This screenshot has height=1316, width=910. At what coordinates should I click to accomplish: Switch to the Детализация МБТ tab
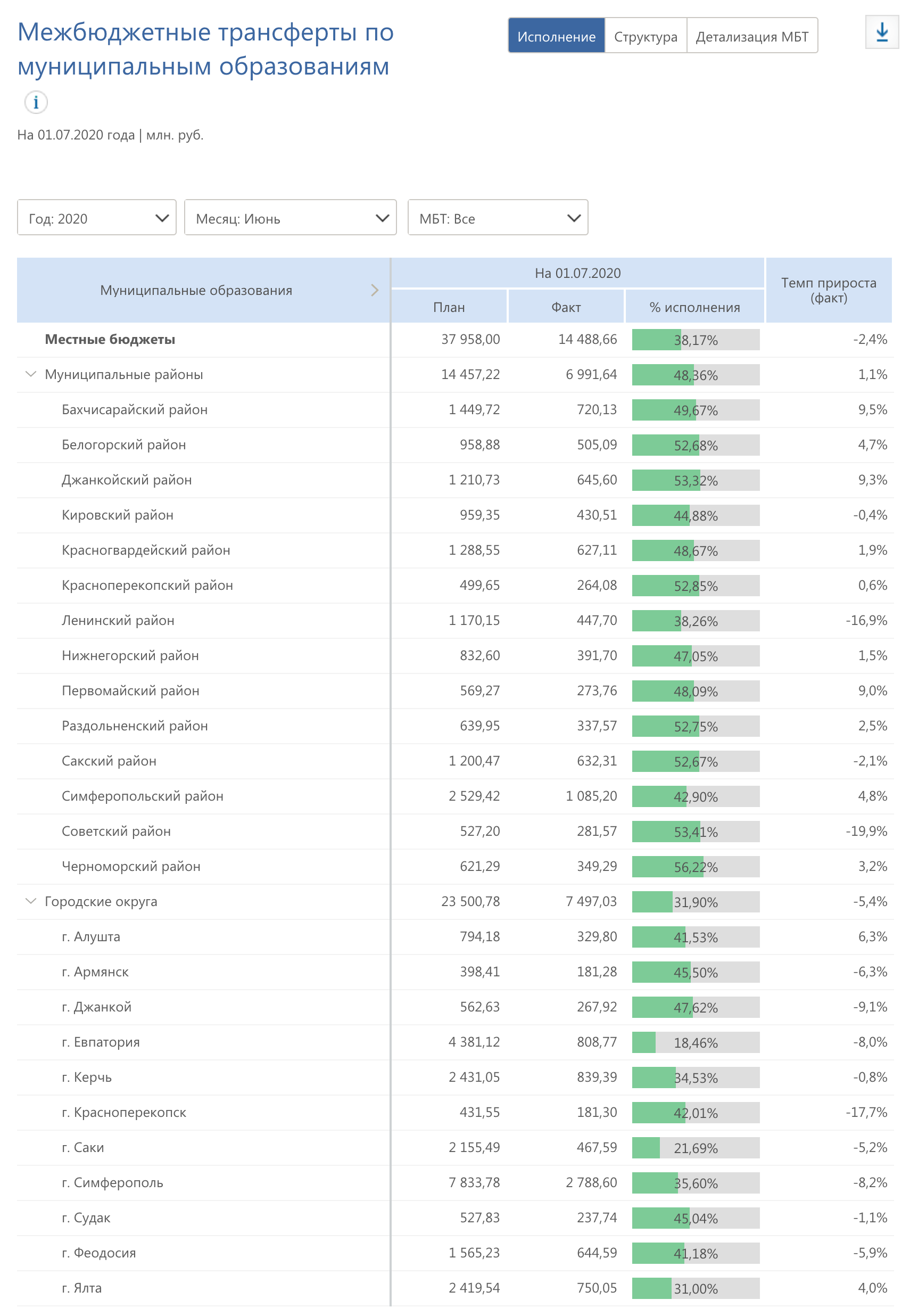[751, 36]
